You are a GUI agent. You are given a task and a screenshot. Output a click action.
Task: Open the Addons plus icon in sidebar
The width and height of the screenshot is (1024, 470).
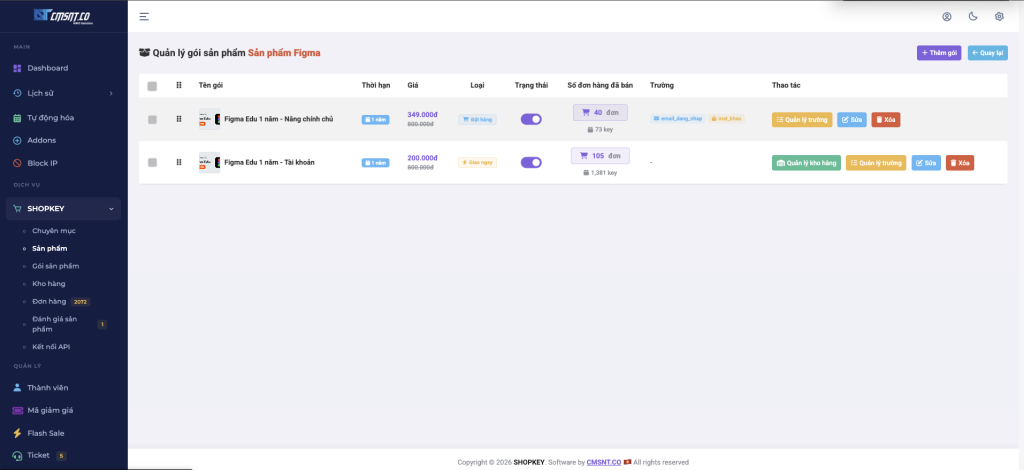(x=17, y=140)
